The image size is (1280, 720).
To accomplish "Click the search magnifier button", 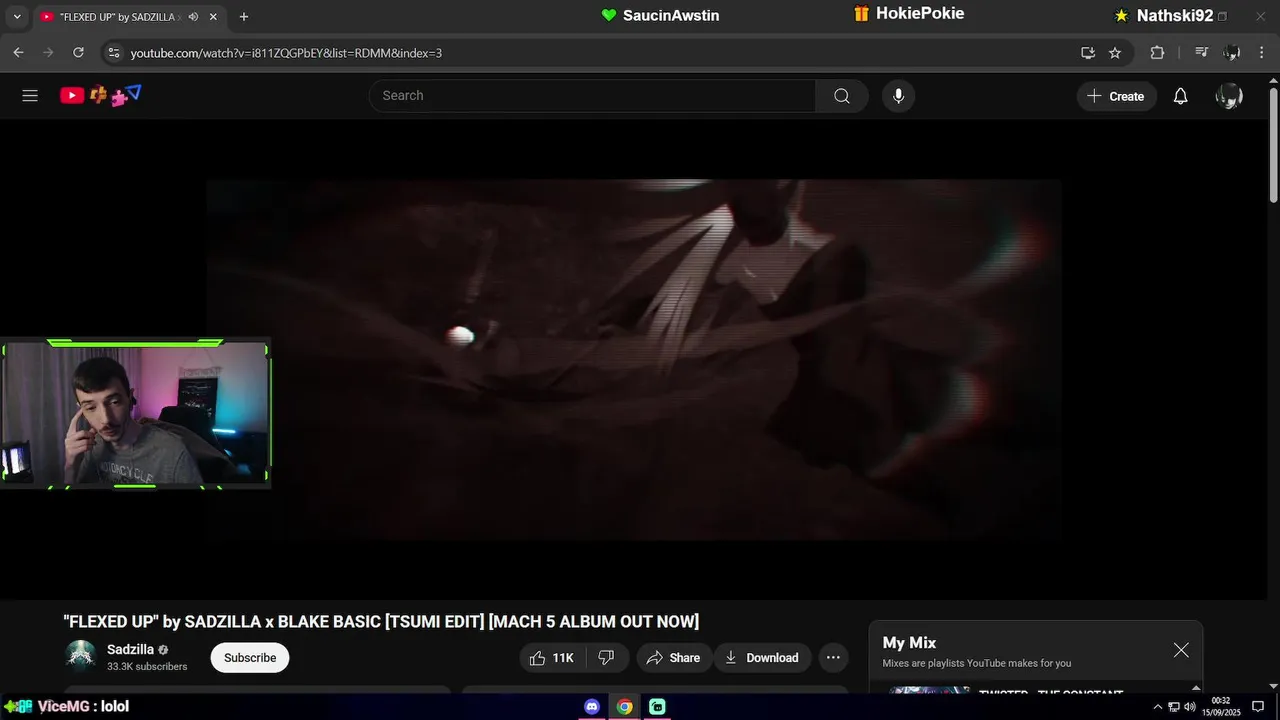I will pos(842,96).
